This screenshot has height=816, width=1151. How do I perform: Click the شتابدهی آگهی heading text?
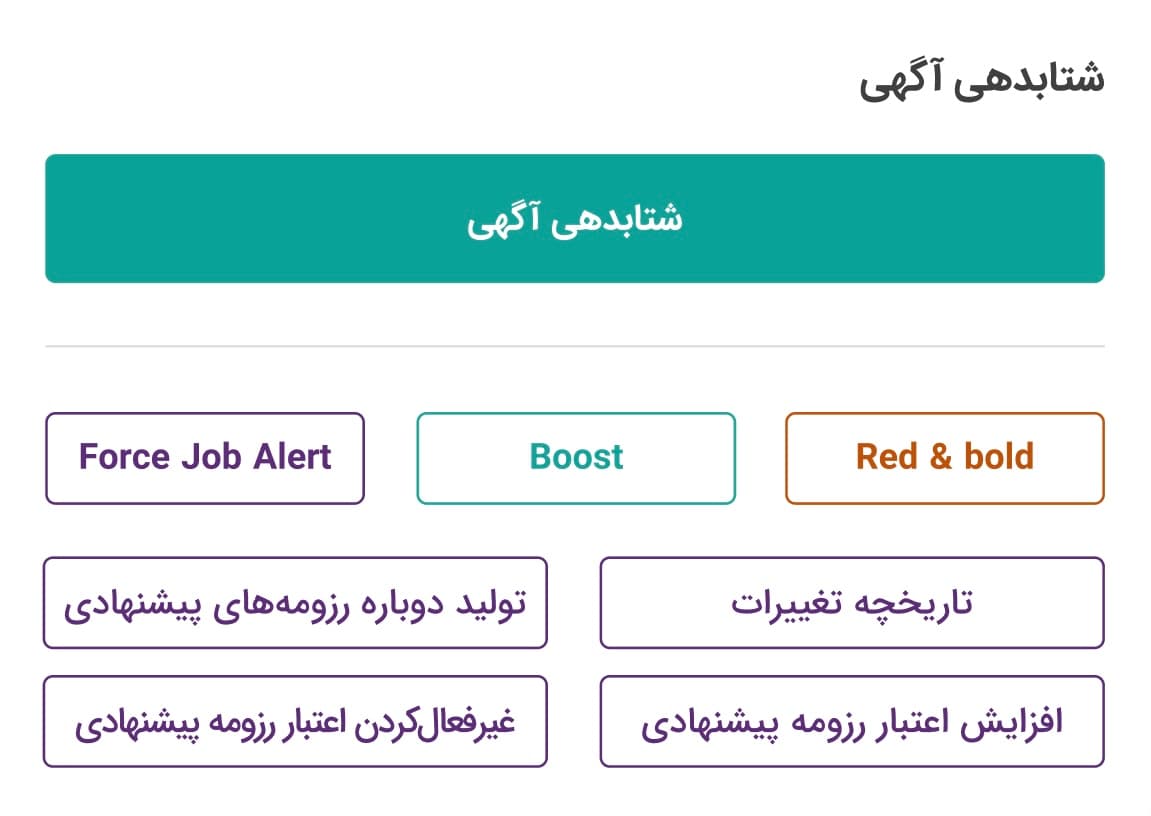pos(981,80)
